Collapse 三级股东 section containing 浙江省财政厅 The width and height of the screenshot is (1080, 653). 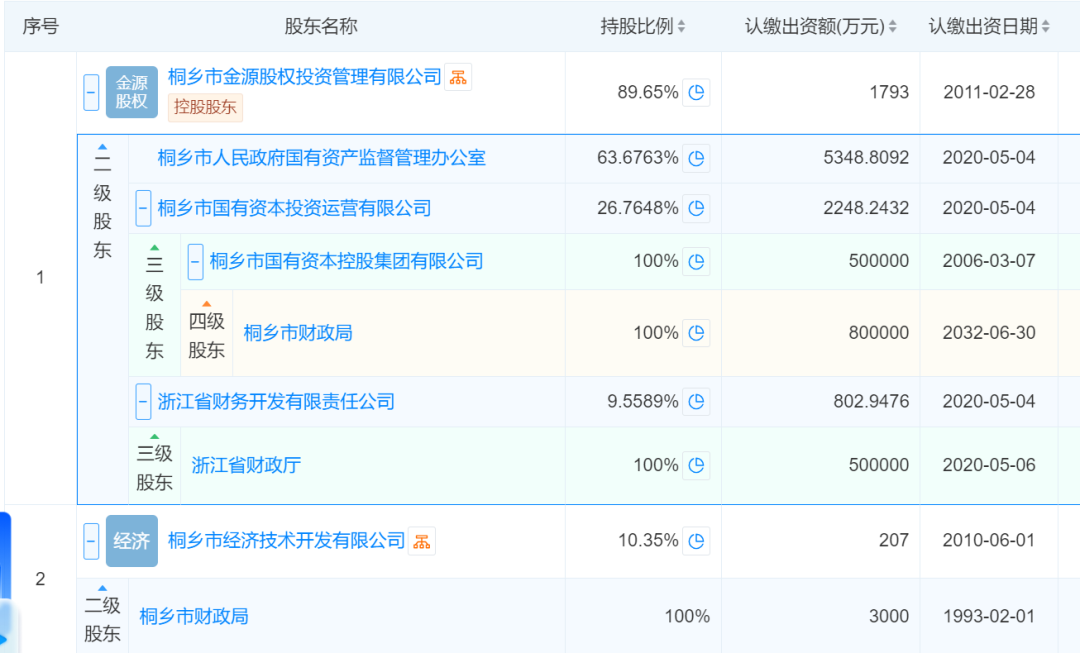click(x=155, y=436)
